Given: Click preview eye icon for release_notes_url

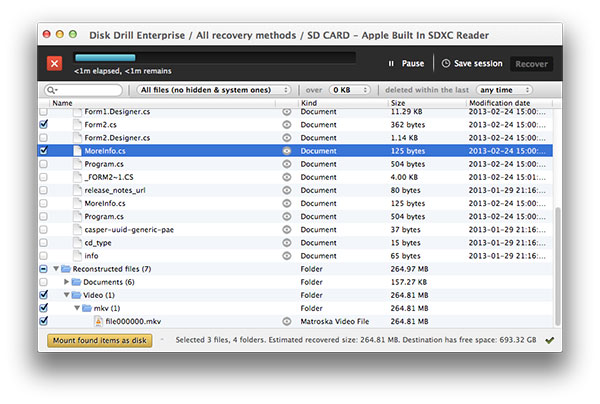Looking at the screenshot, I should point(287,190).
